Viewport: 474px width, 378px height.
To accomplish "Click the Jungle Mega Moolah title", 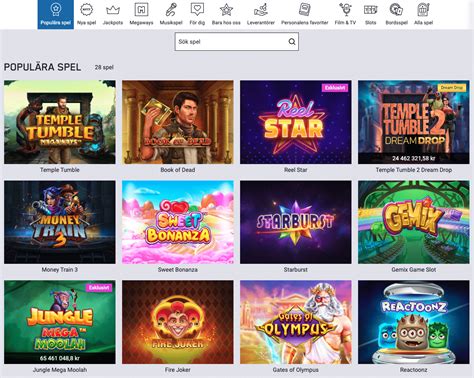I will (60, 370).
